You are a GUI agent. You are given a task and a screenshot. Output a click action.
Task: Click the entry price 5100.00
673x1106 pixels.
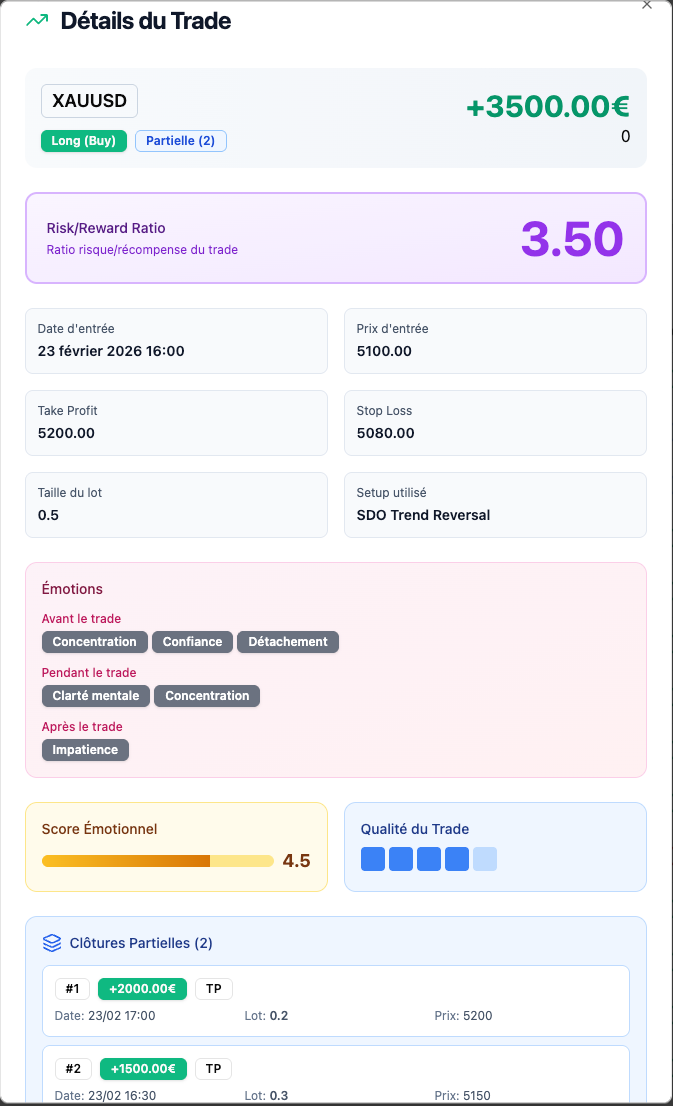tap(384, 351)
